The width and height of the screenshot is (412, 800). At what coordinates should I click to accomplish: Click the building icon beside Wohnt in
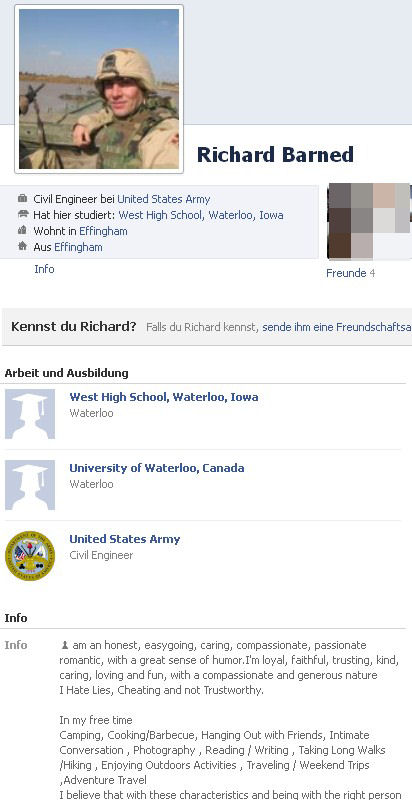pyautogui.click(x=22, y=230)
